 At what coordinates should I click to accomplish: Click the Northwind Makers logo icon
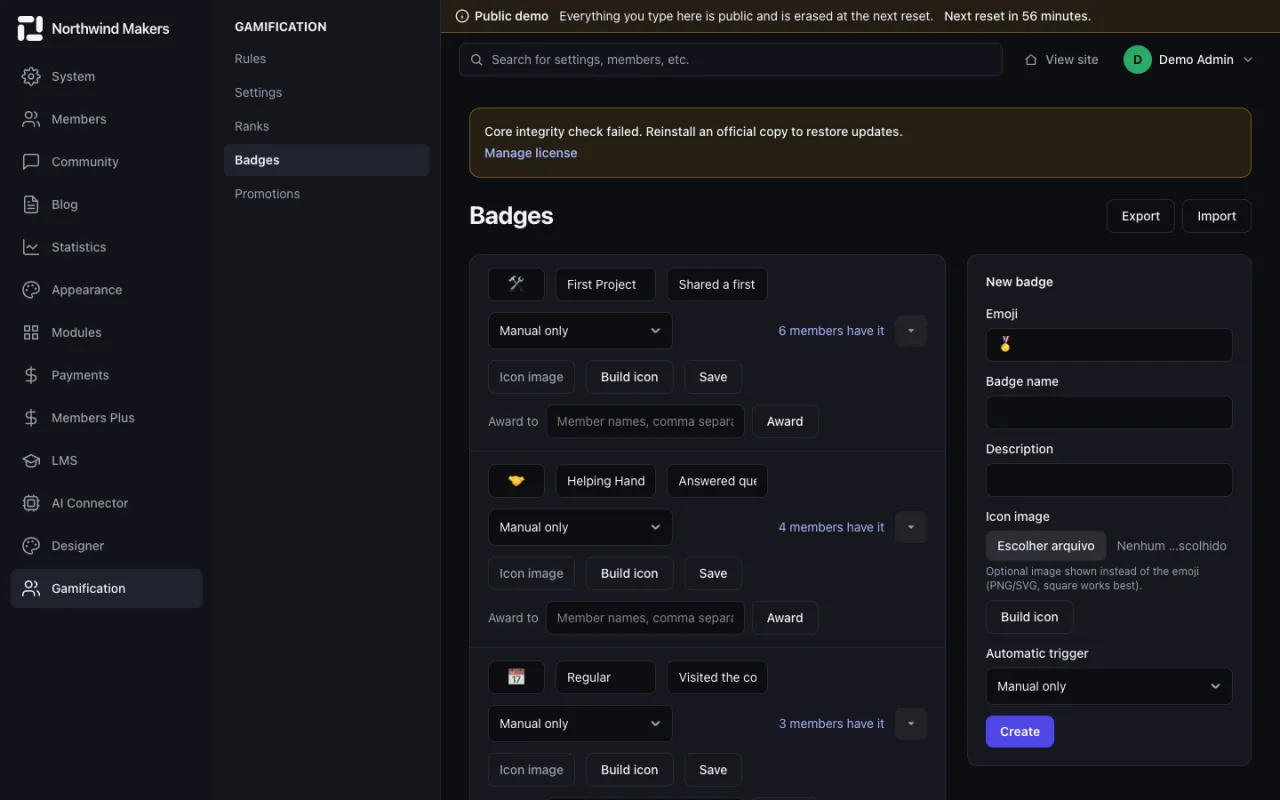coord(30,29)
